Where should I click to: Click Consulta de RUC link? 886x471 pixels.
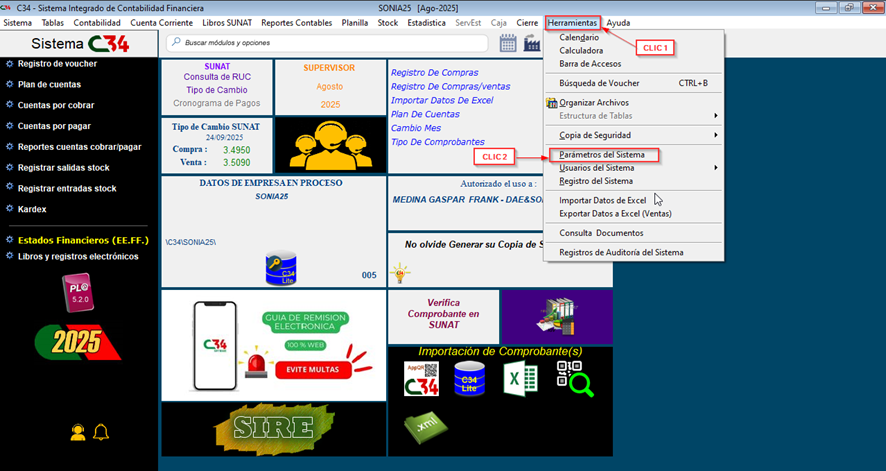pos(216,77)
